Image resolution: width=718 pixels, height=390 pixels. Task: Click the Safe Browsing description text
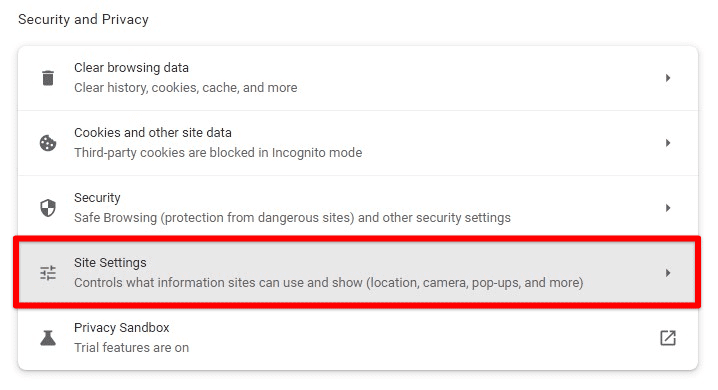pos(293,217)
